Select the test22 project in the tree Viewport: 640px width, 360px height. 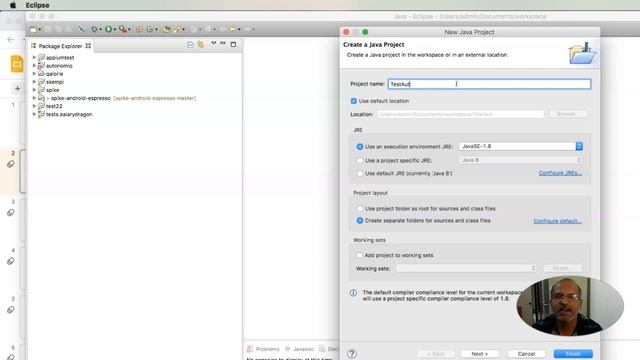(x=54, y=106)
